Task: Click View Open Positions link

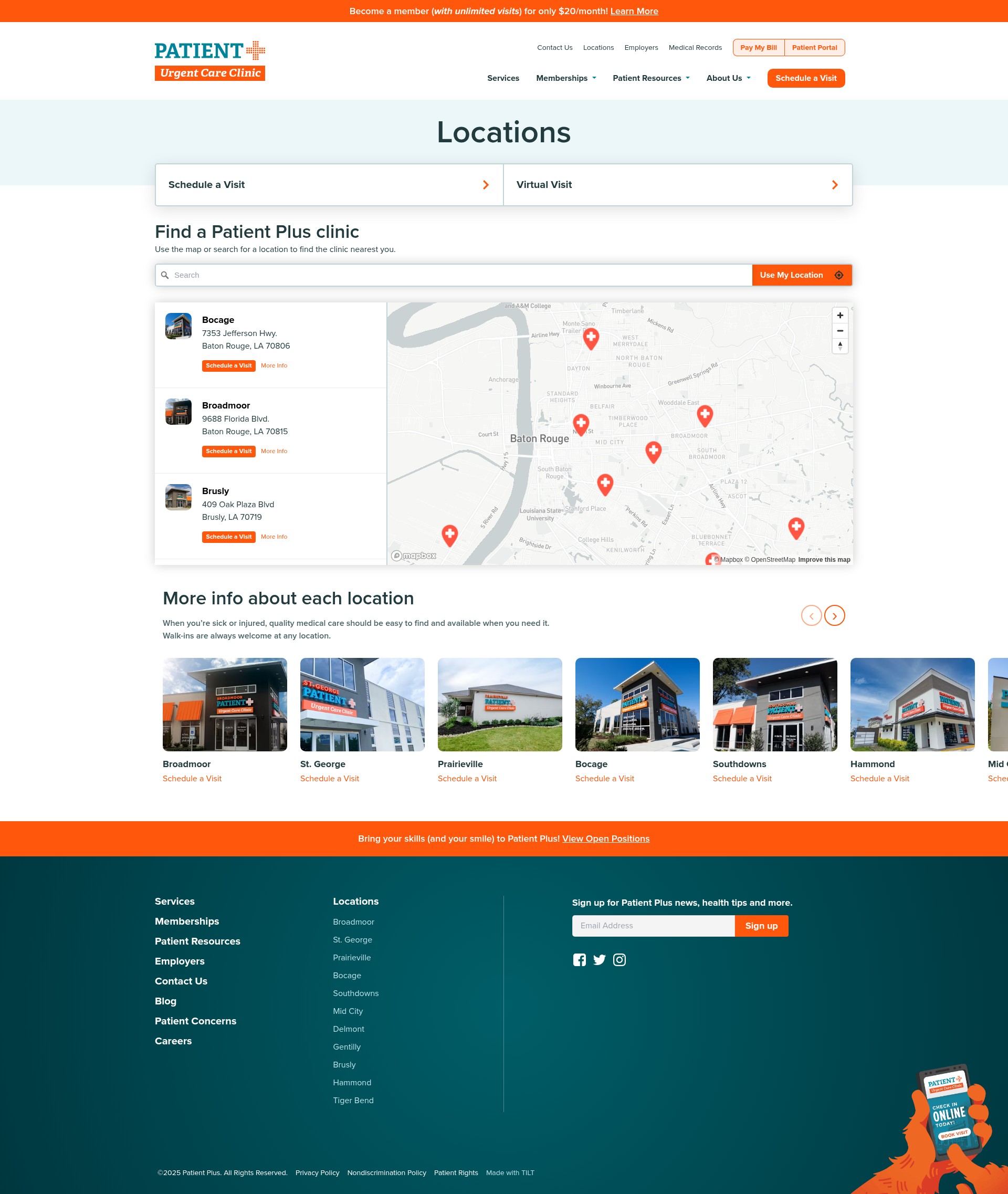Action: coord(606,839)
